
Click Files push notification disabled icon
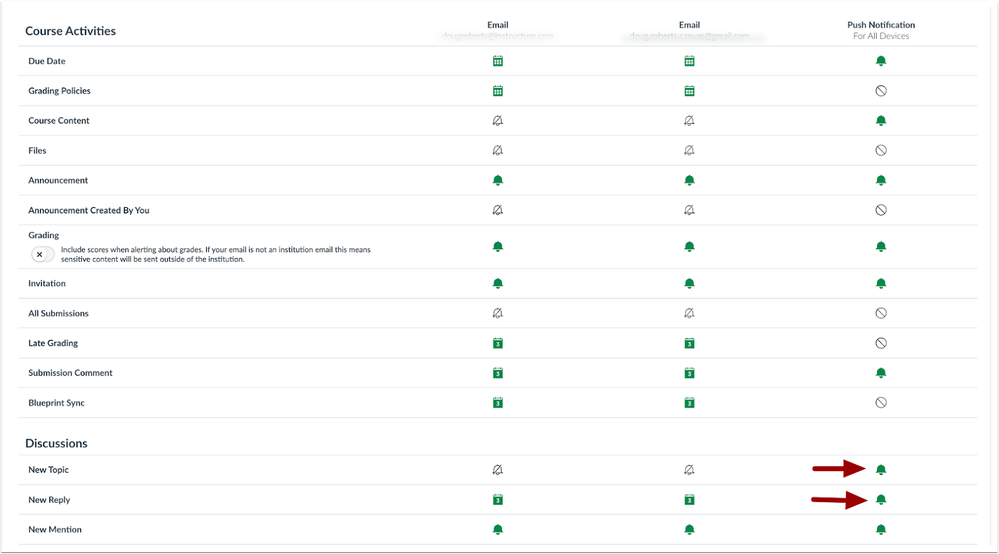(x=881, y=151)
